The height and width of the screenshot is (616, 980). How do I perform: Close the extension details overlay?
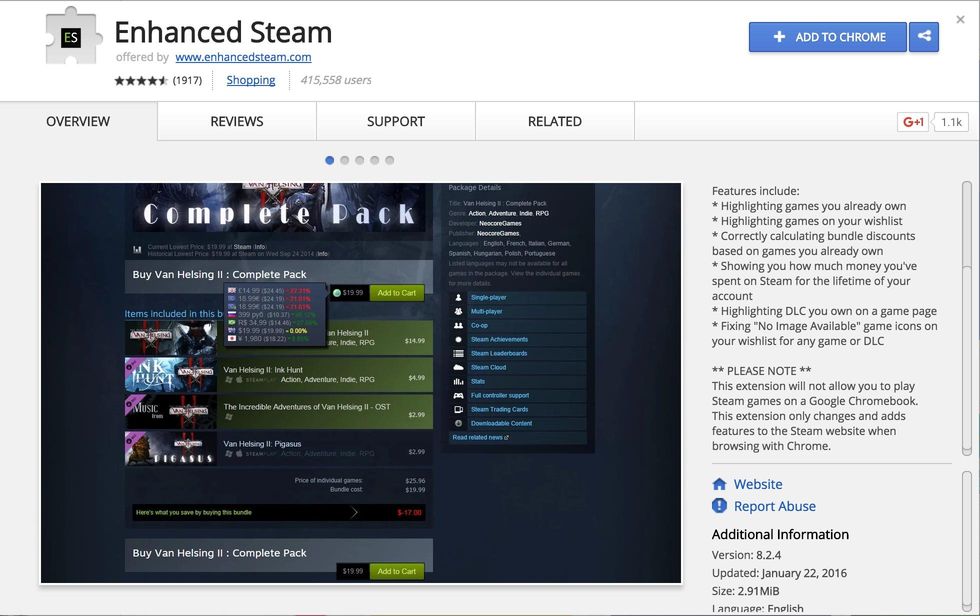click(960, 19)
